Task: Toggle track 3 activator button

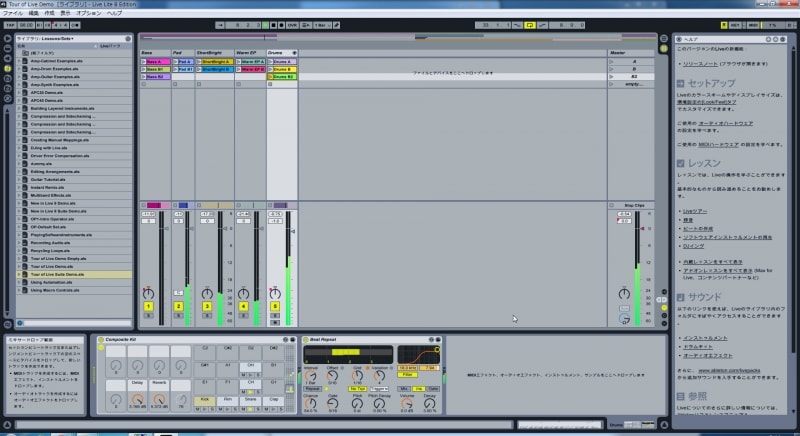Action: point(207,306)
